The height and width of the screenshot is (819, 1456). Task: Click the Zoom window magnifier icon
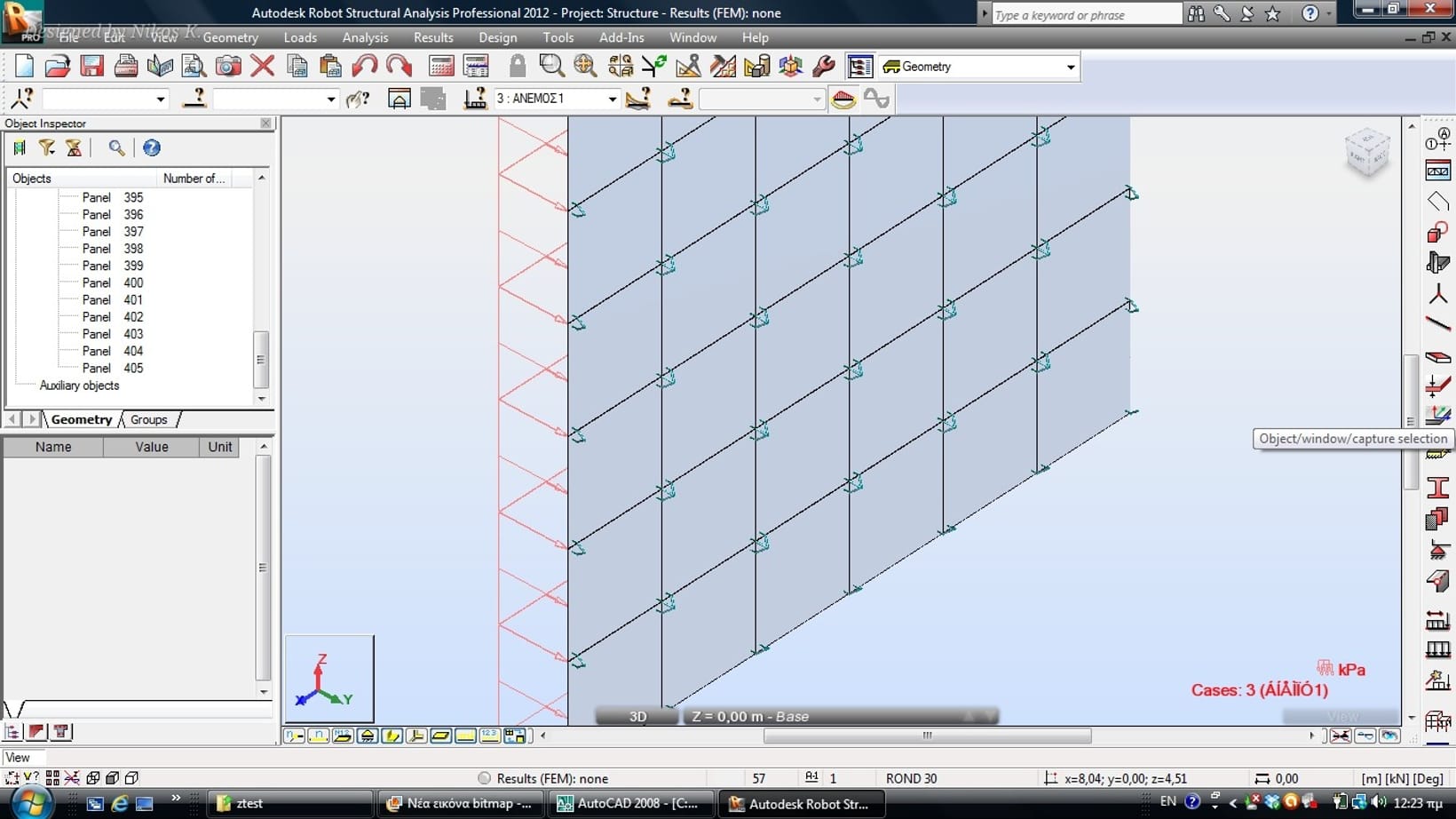click(551, 67)
